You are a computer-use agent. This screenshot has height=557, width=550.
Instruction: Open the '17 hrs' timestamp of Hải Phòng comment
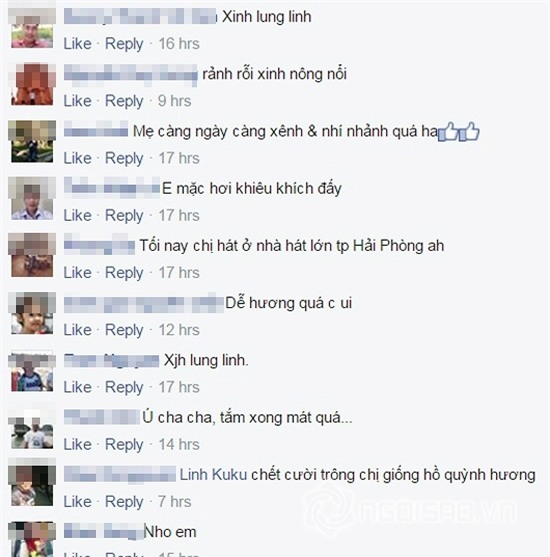click(179, 272)
